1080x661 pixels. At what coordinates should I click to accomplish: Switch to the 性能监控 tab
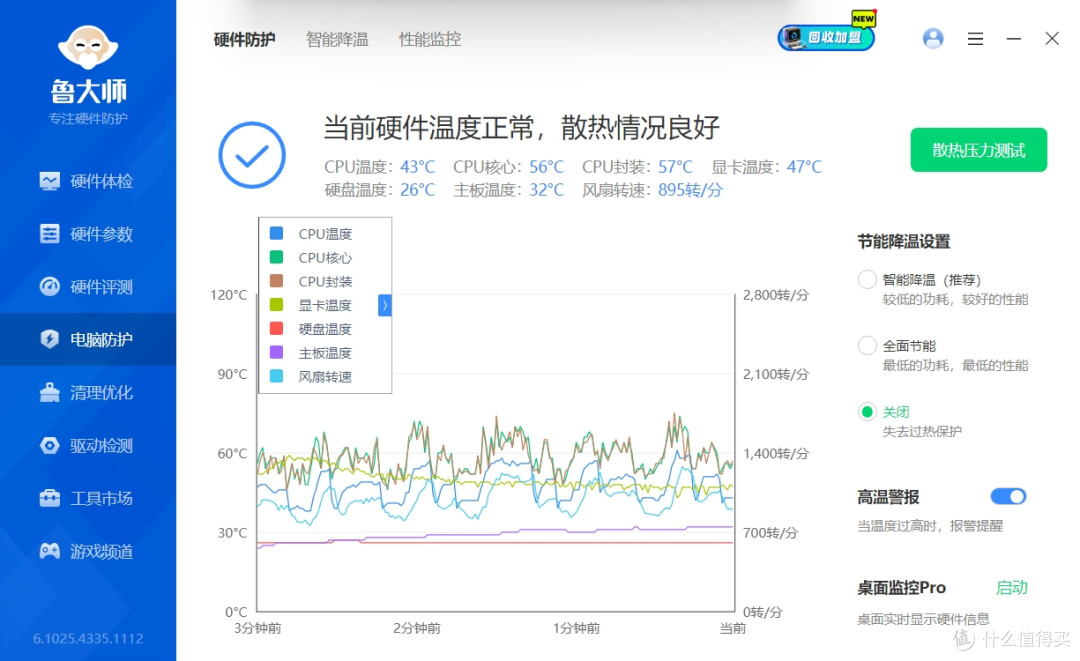430,39
